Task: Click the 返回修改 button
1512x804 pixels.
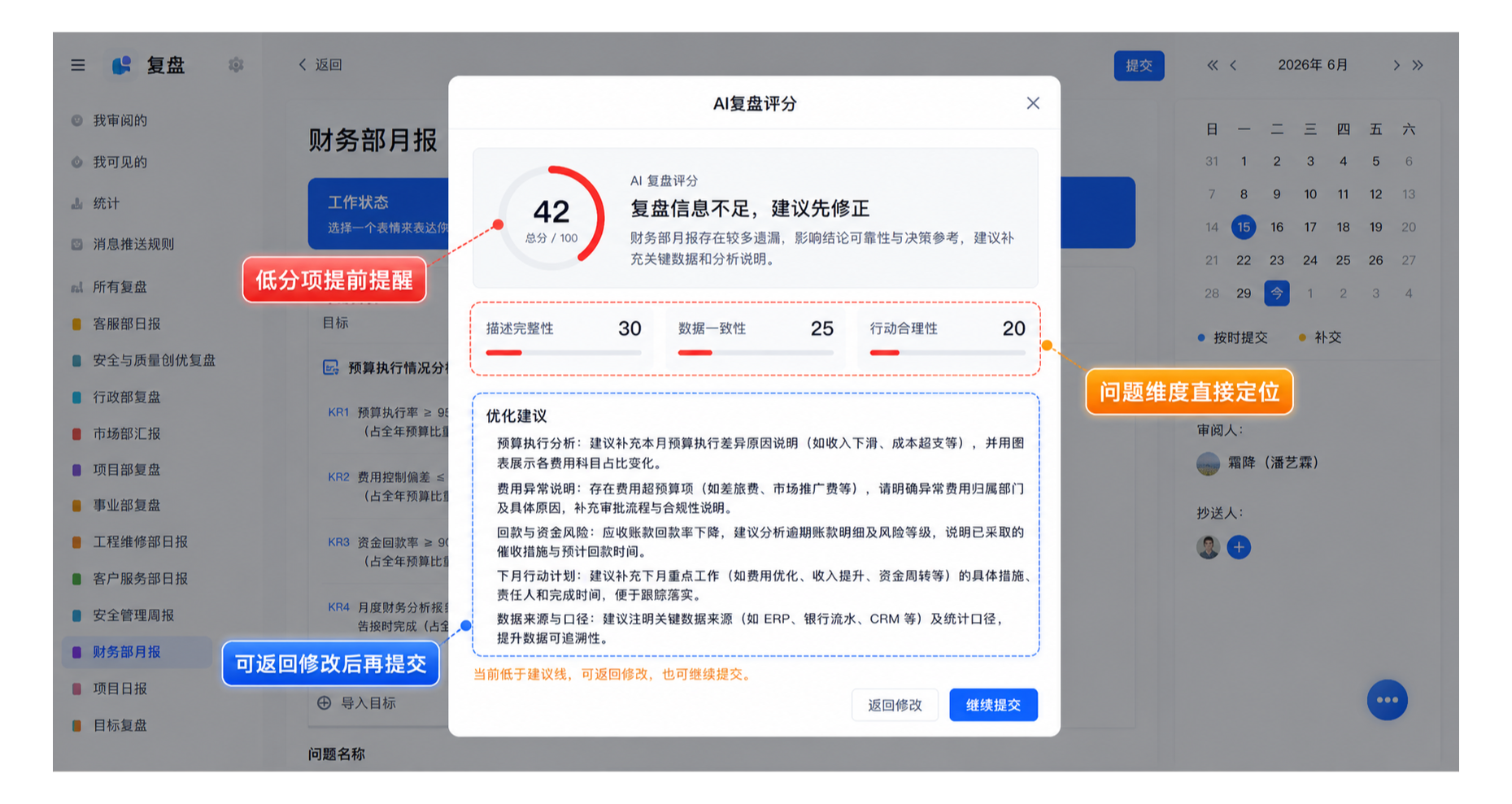Action: click(x=895, y=705)
